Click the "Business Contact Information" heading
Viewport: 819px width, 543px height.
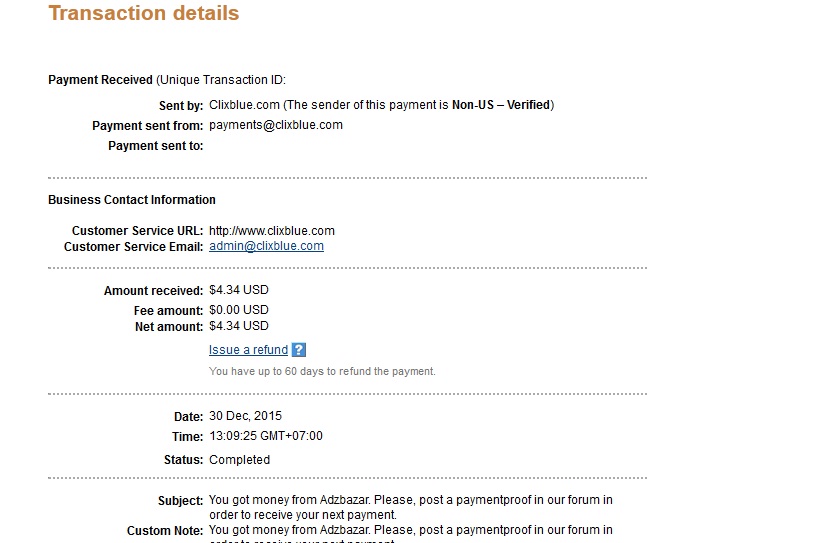pyautogui.click(x=132, y=200)
